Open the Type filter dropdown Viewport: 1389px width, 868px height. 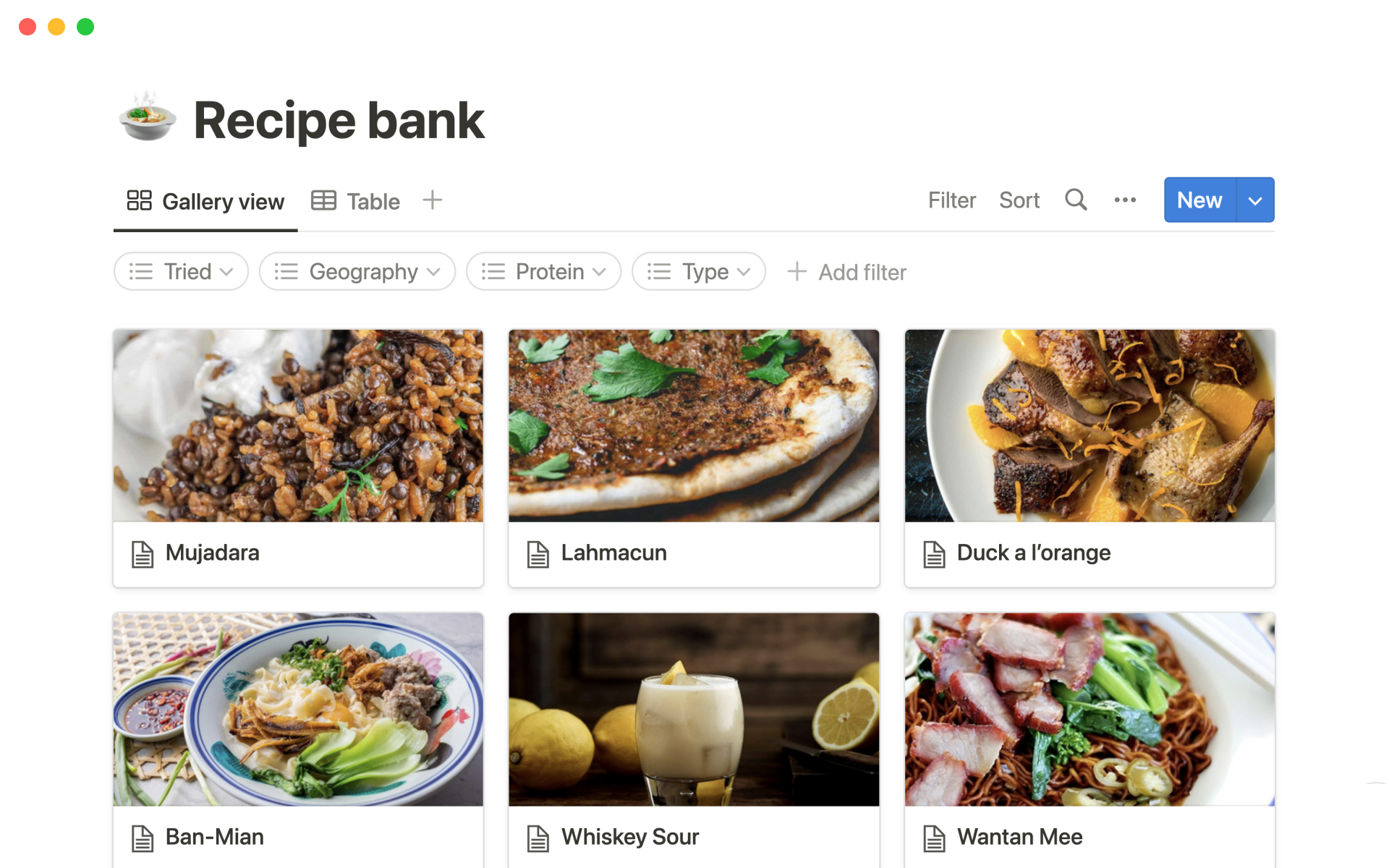tap(699, 271)
